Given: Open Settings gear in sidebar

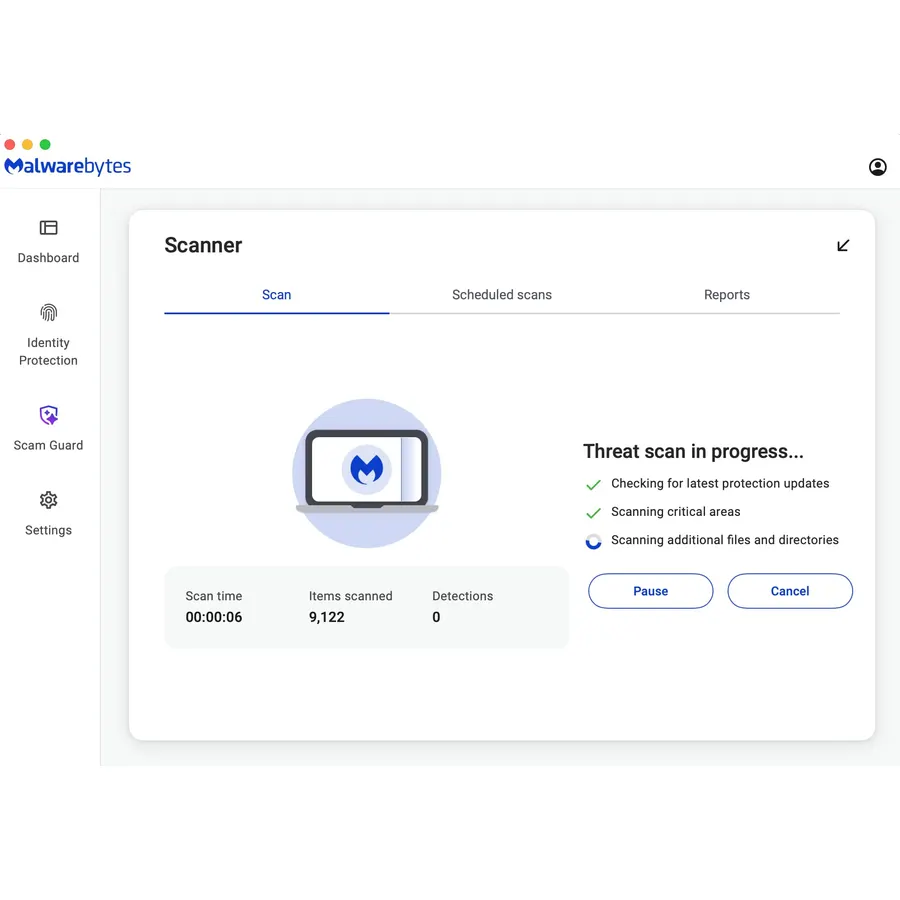Looking at the screenshot, I should (x=48, y=500).
